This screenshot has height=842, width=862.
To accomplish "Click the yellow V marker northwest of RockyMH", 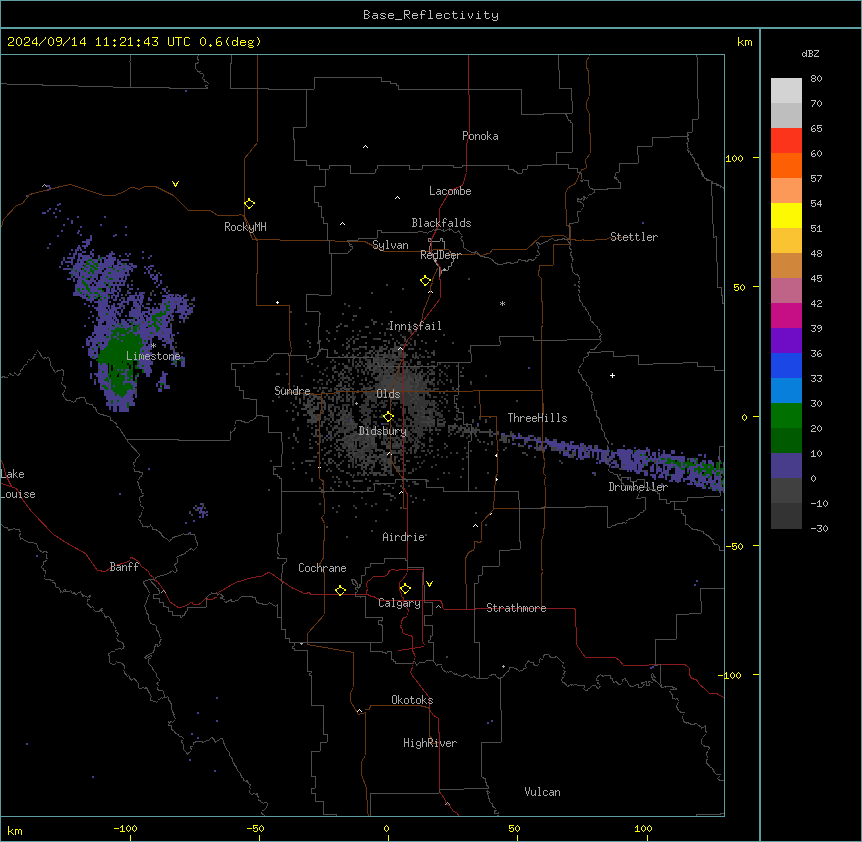I will click(x=175, y=184).
